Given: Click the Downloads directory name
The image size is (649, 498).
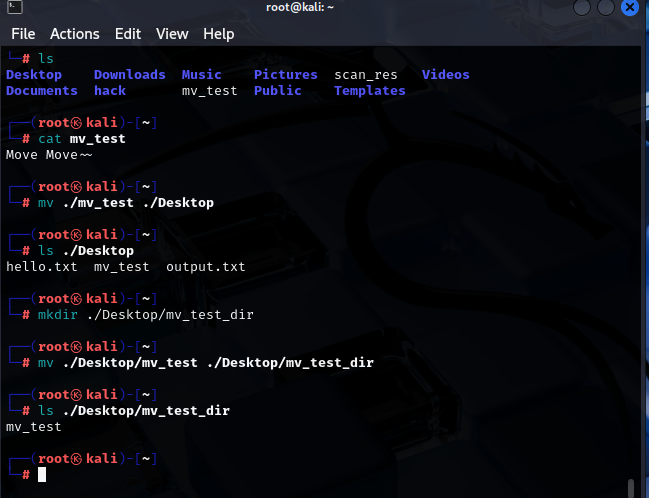Looking at the screenshot, I should tap(130, 75).
